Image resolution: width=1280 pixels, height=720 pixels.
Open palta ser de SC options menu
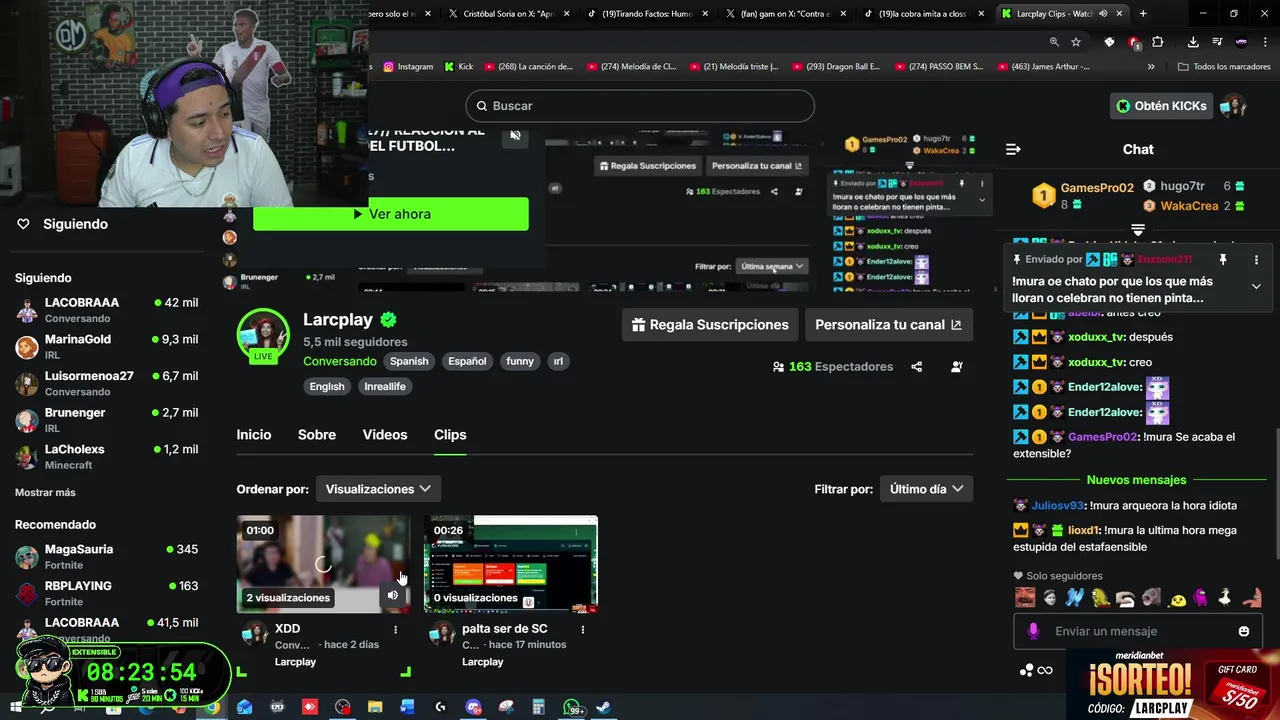[583, 629]
